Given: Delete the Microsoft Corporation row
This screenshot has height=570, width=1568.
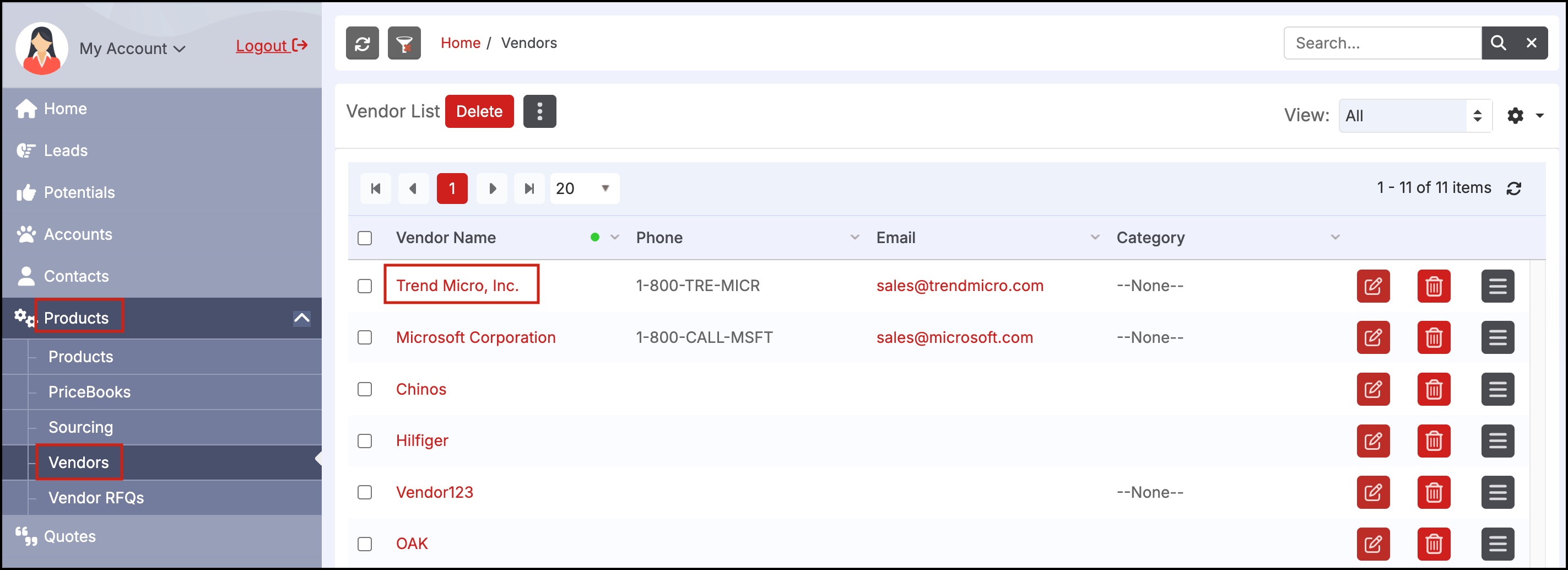Looking at the screenshot, I should (1434, 337).
